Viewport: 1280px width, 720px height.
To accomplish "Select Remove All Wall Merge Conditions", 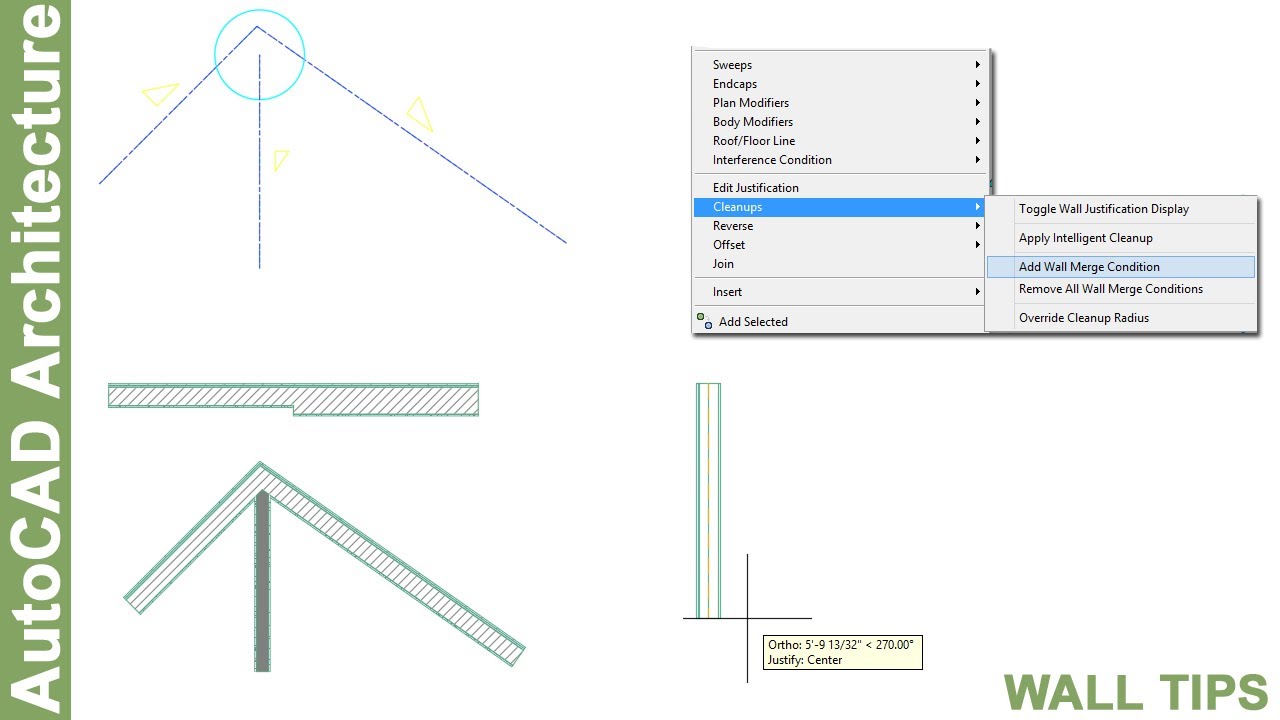I will click(x=1120, y=289).
